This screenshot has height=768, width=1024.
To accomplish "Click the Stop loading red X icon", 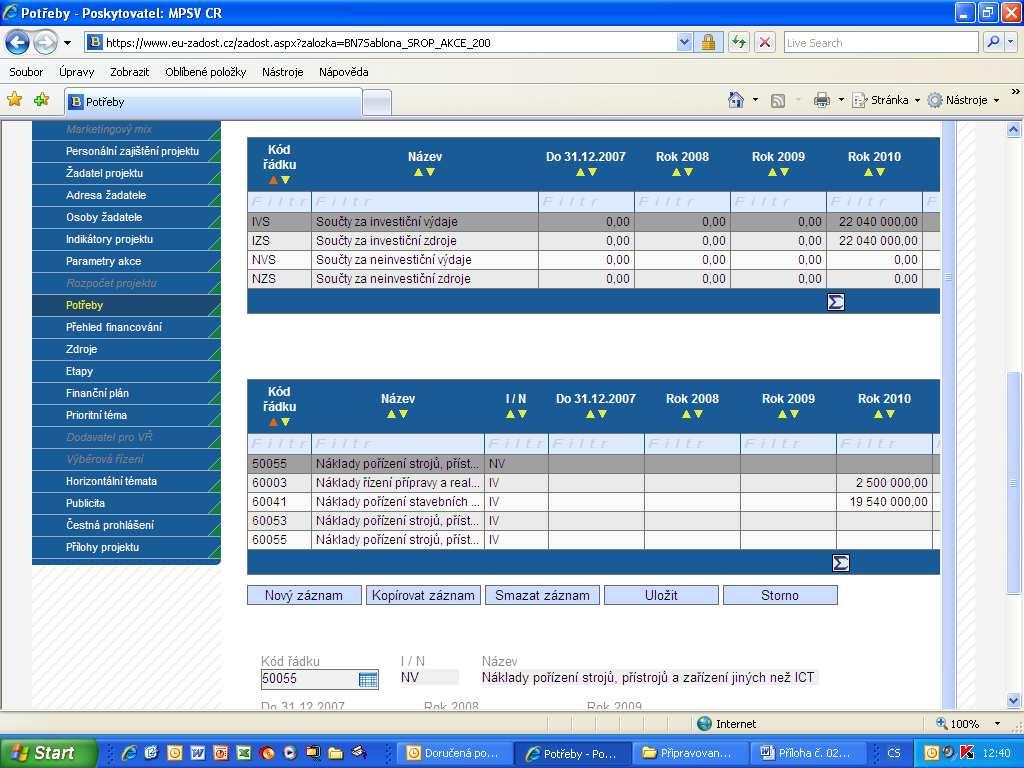I will (765, 43).
